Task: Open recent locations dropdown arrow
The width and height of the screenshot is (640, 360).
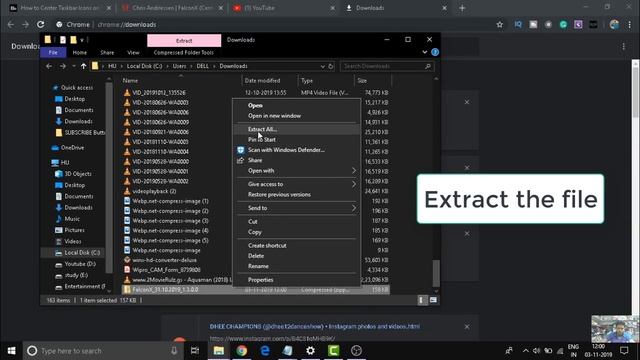Action: (x=73, y=66)
